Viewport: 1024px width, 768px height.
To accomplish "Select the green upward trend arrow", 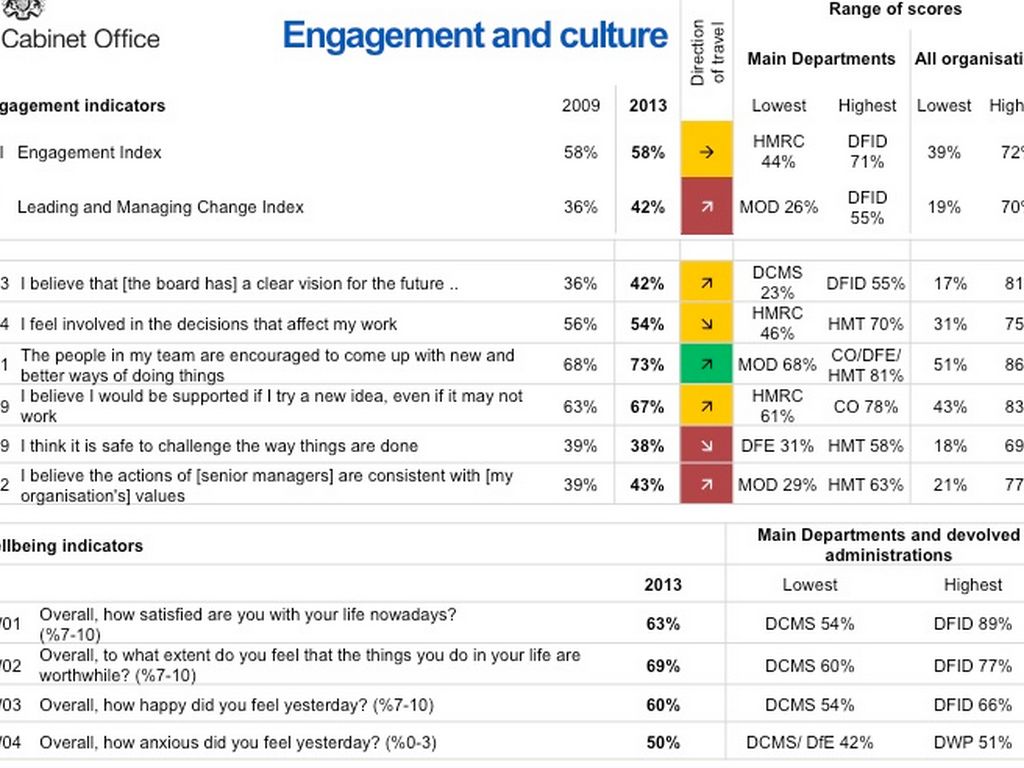I will coord(707,365).
